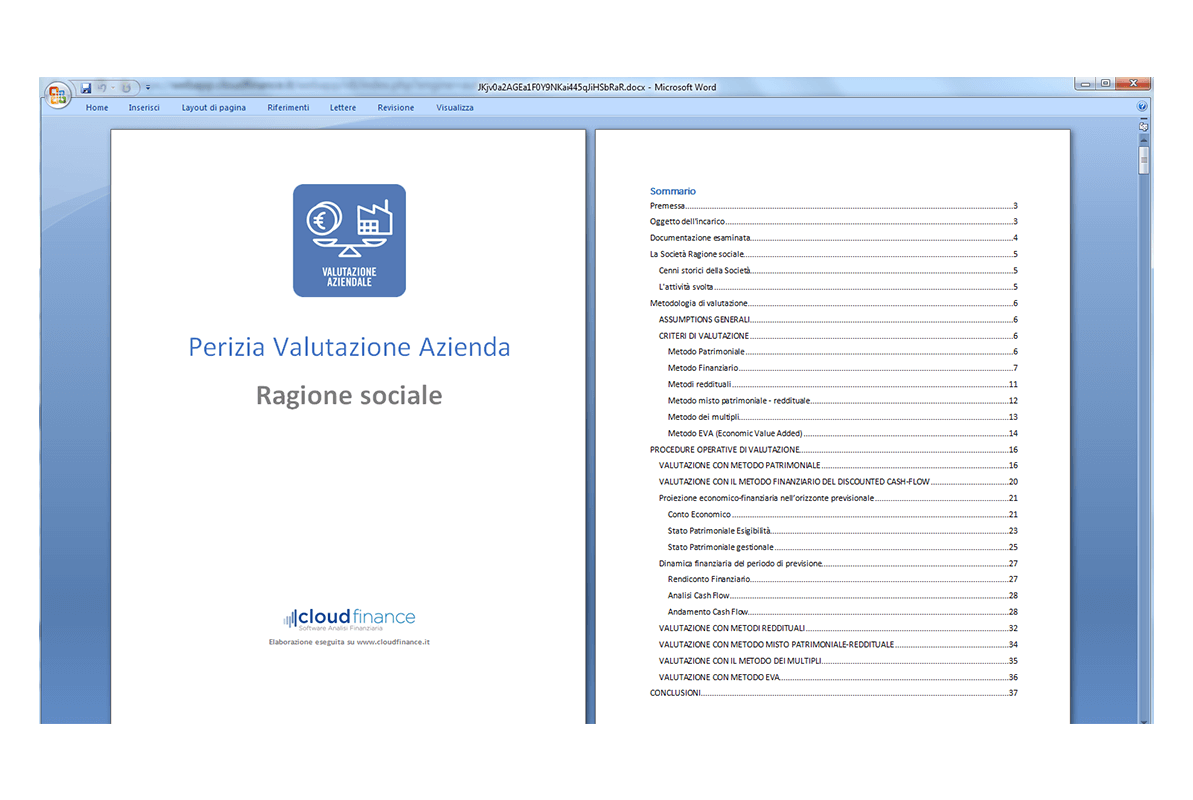The height and width of the screenshot is (800, 1193).
Task: Click the vertical scrollbar thumb
Action: tap(1144, 161)
